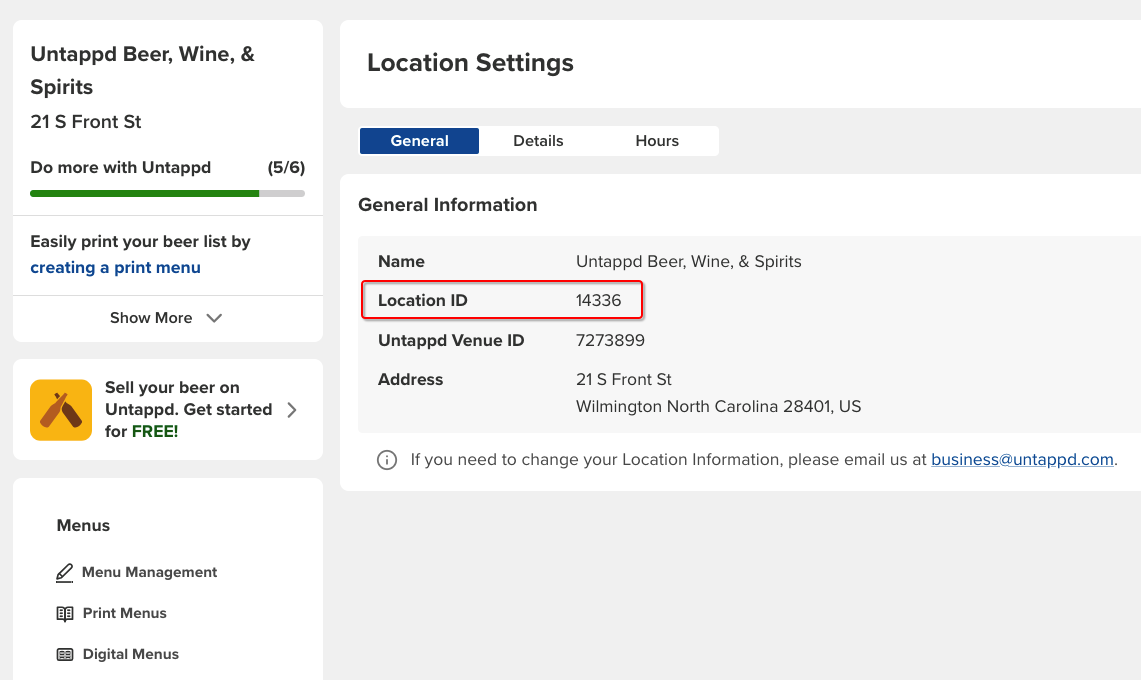The width and height of the screenshot is (1141, 680).
Task: Click the sidebar address 21 S Front St
Action: point(86,122)
